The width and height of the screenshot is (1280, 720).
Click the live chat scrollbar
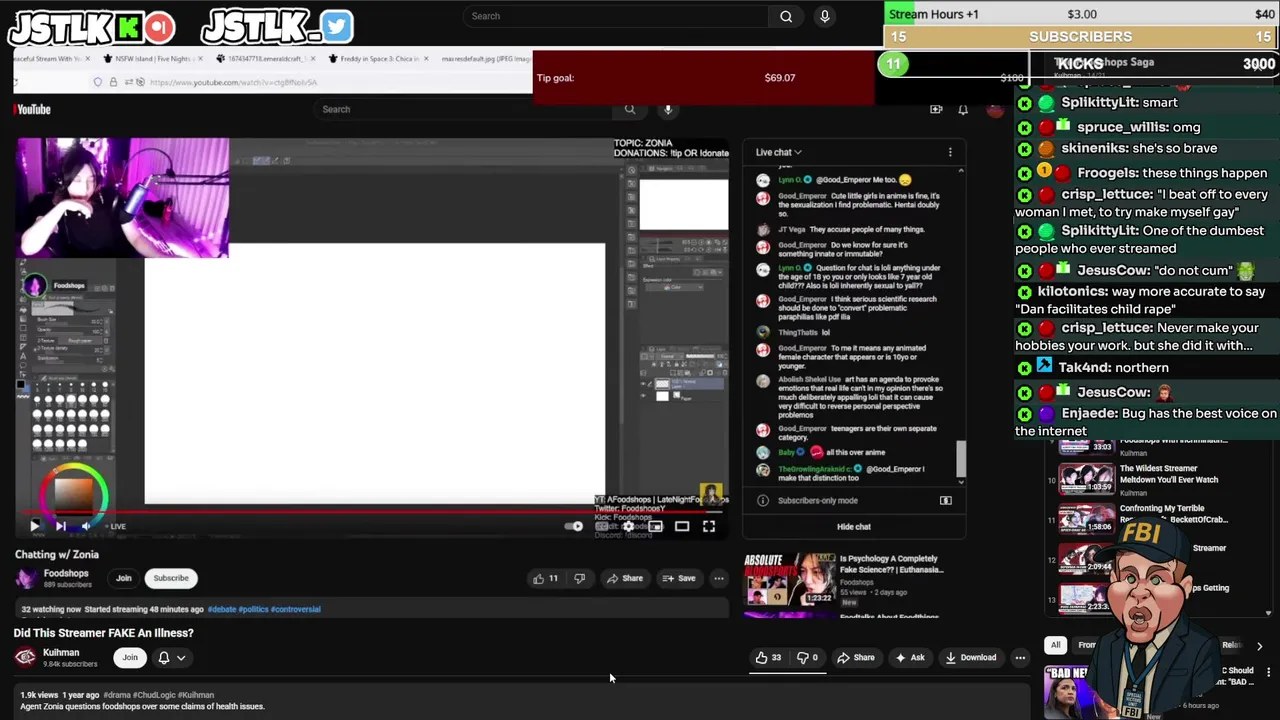click(x=961, y=458)
